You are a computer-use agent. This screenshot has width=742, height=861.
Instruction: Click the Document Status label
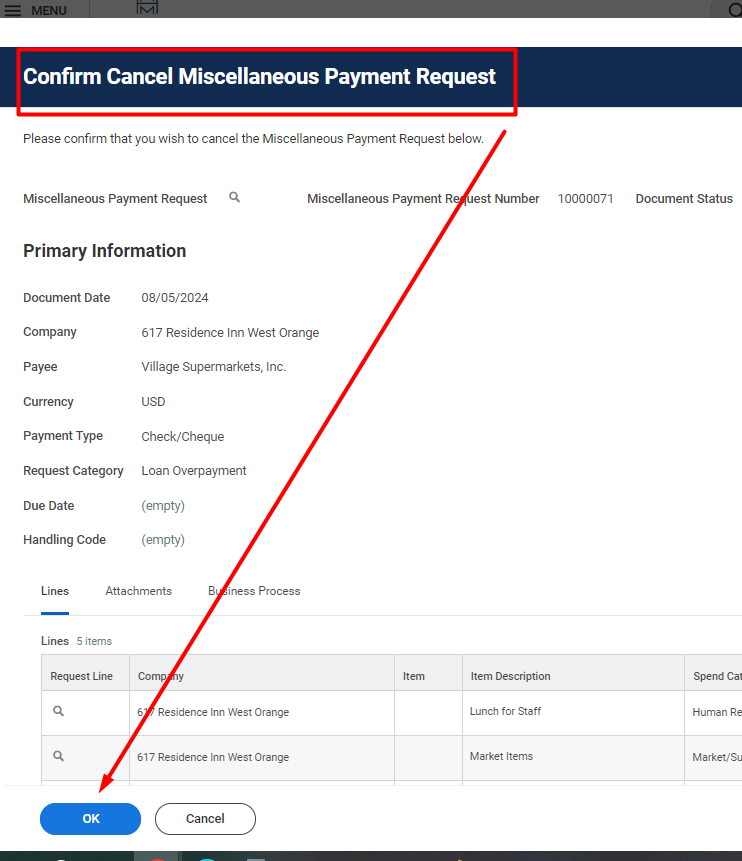[x=684, y=199]
